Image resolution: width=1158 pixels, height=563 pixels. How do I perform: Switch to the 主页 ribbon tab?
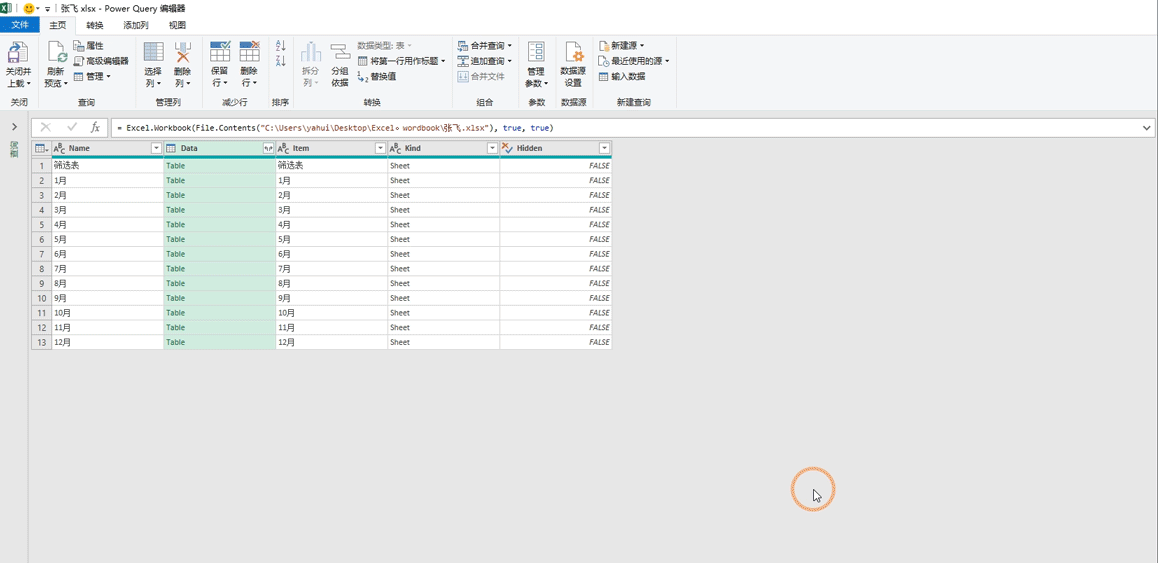[x=58, y=25]
